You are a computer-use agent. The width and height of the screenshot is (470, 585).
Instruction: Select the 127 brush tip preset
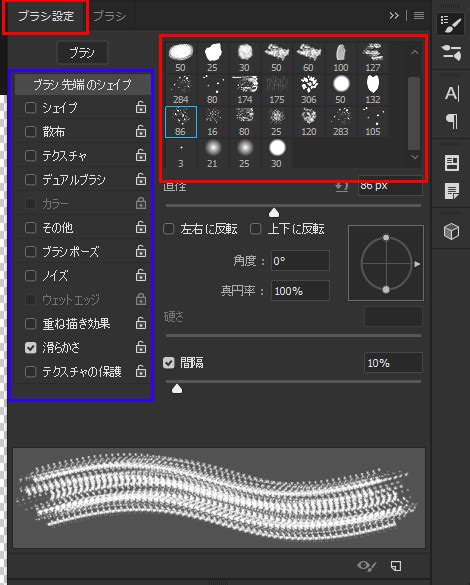tap(373, 58)
